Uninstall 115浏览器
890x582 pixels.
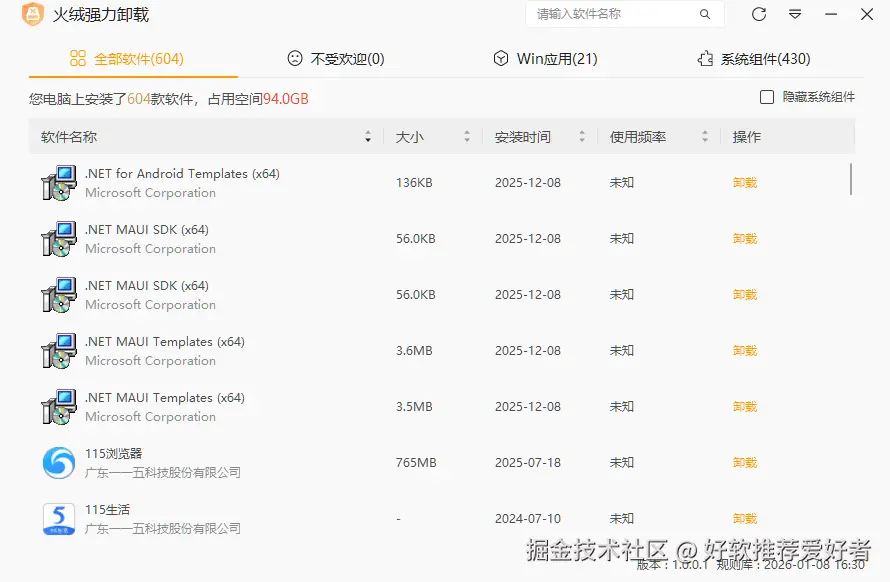745,463
